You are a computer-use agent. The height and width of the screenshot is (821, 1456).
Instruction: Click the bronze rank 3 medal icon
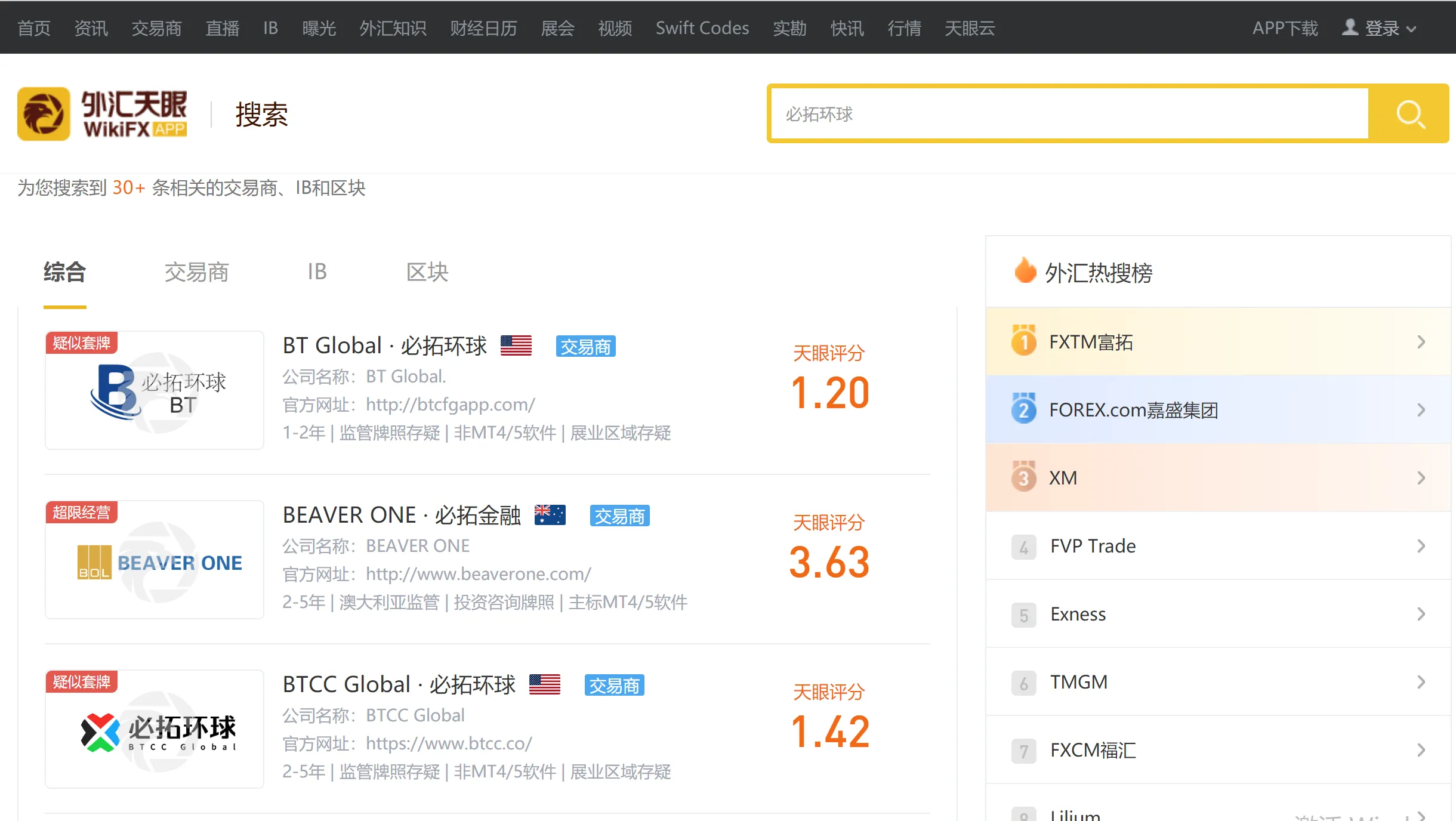click(x=1024, y=477)
